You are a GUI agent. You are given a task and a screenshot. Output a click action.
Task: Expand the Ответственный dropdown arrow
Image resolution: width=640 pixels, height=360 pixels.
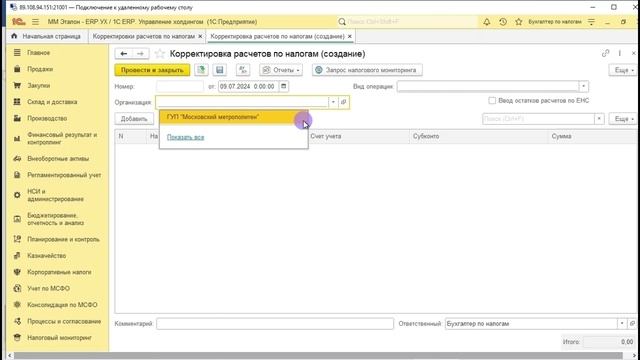622,324
